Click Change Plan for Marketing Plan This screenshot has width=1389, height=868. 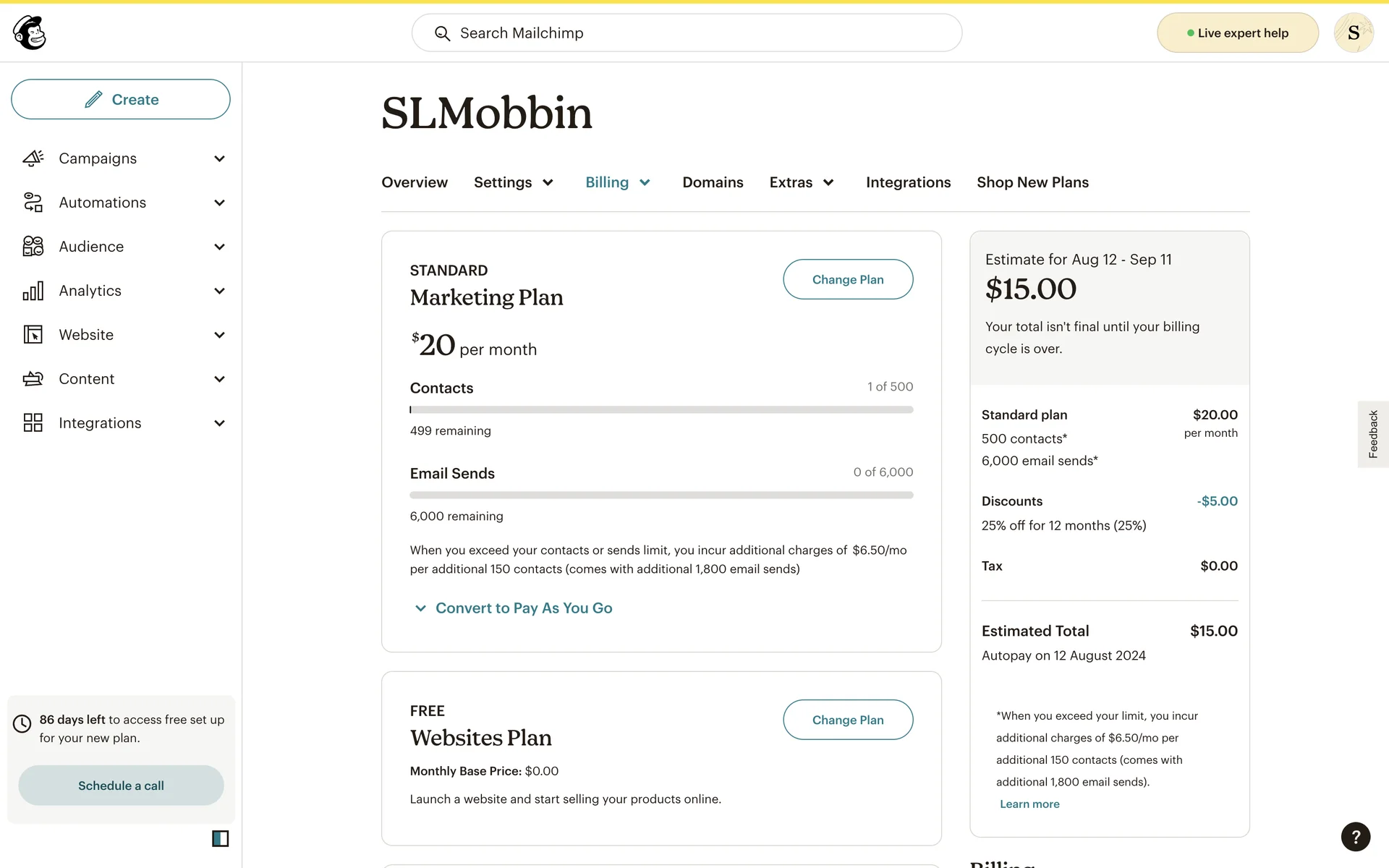847,279
